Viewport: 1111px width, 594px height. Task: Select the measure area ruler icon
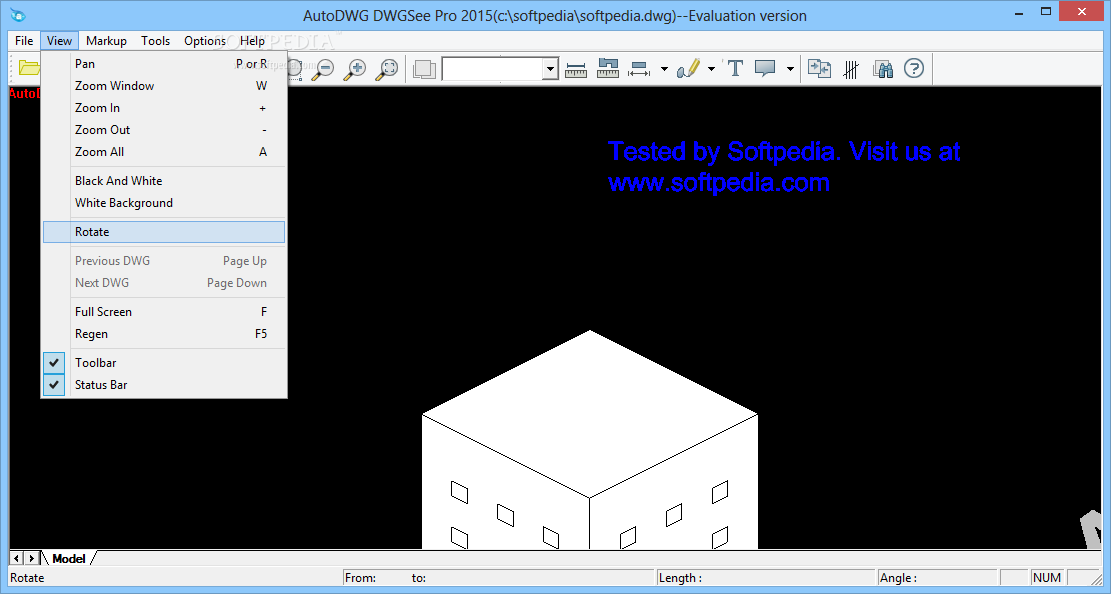point(608,69)
